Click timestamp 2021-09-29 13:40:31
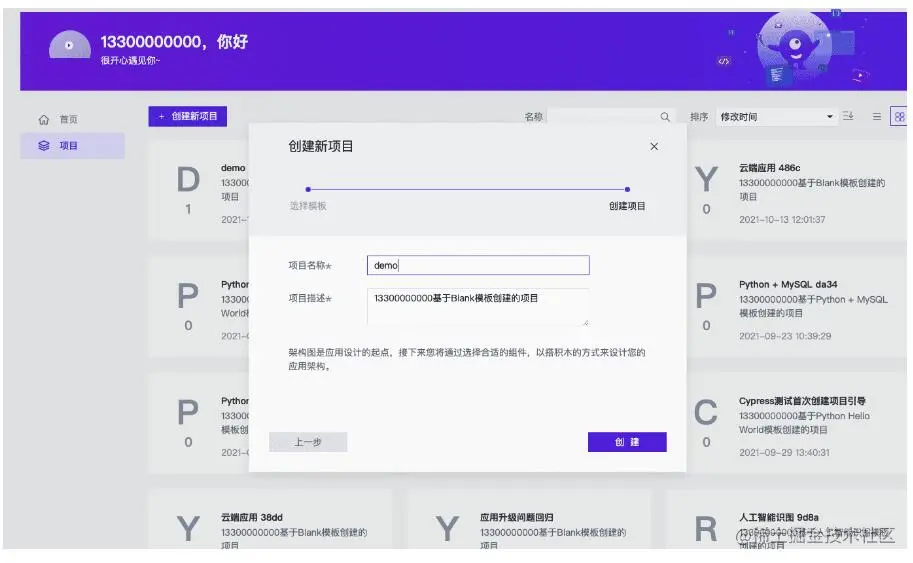The width and height of the screenshot is (913, 563). click(x=784, y=452)
